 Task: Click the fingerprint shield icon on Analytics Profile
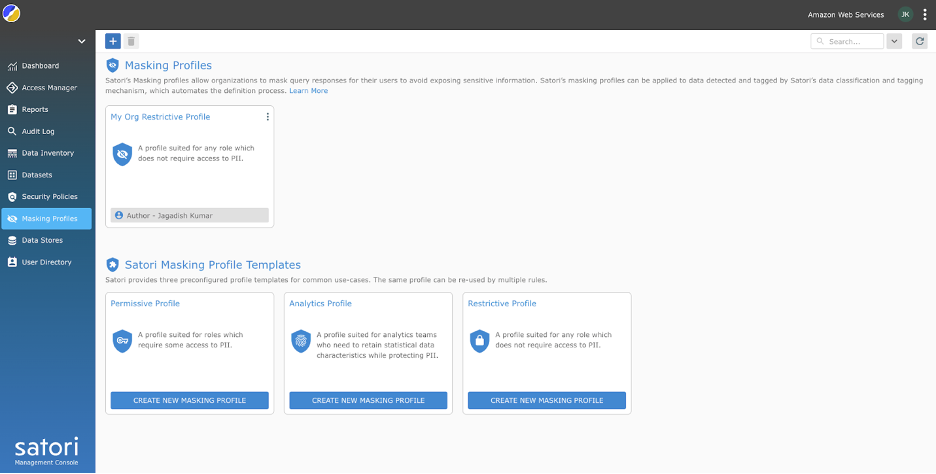point(301,341)
